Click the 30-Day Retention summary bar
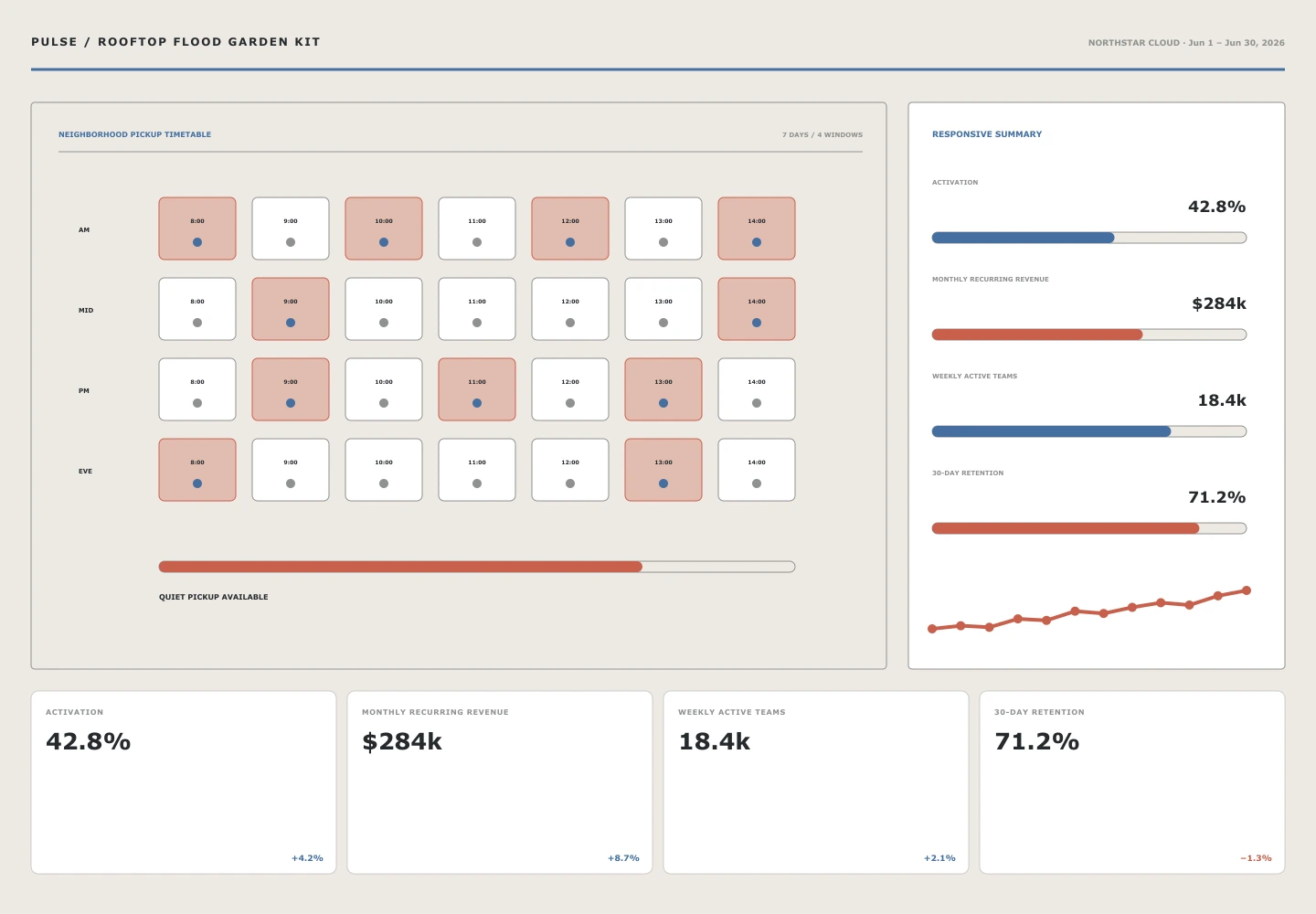Screen dimensions: 1316x914 1089,528
